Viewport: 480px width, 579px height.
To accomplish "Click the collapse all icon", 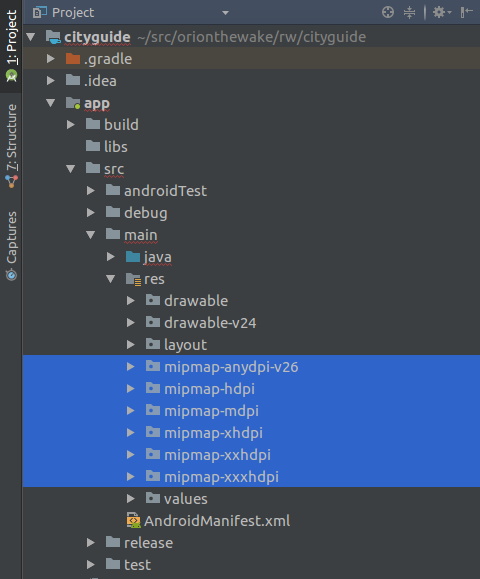I will point(409,13).
